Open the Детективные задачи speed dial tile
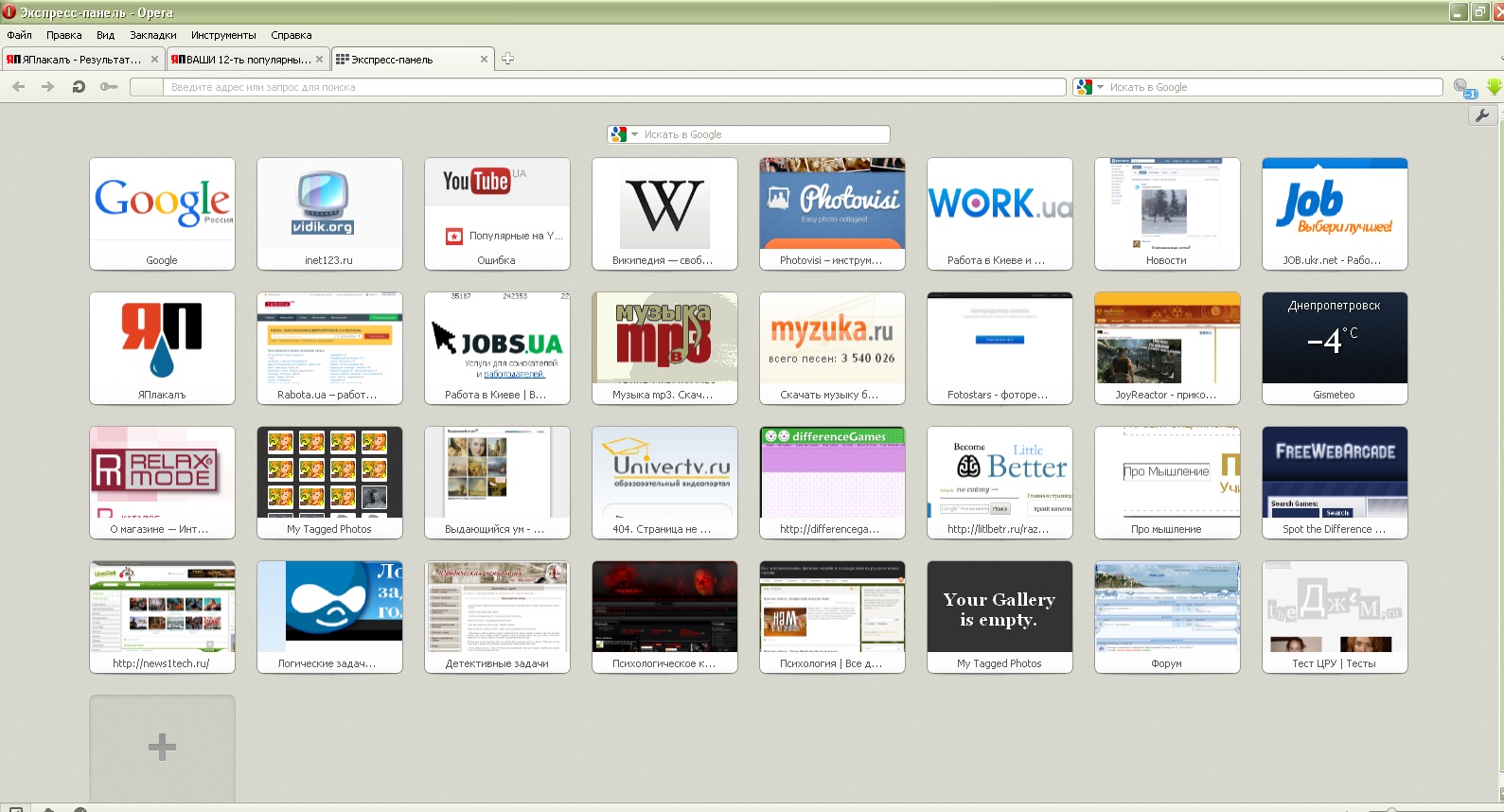This screenshot has width=1504, height=812. point(497,617)
